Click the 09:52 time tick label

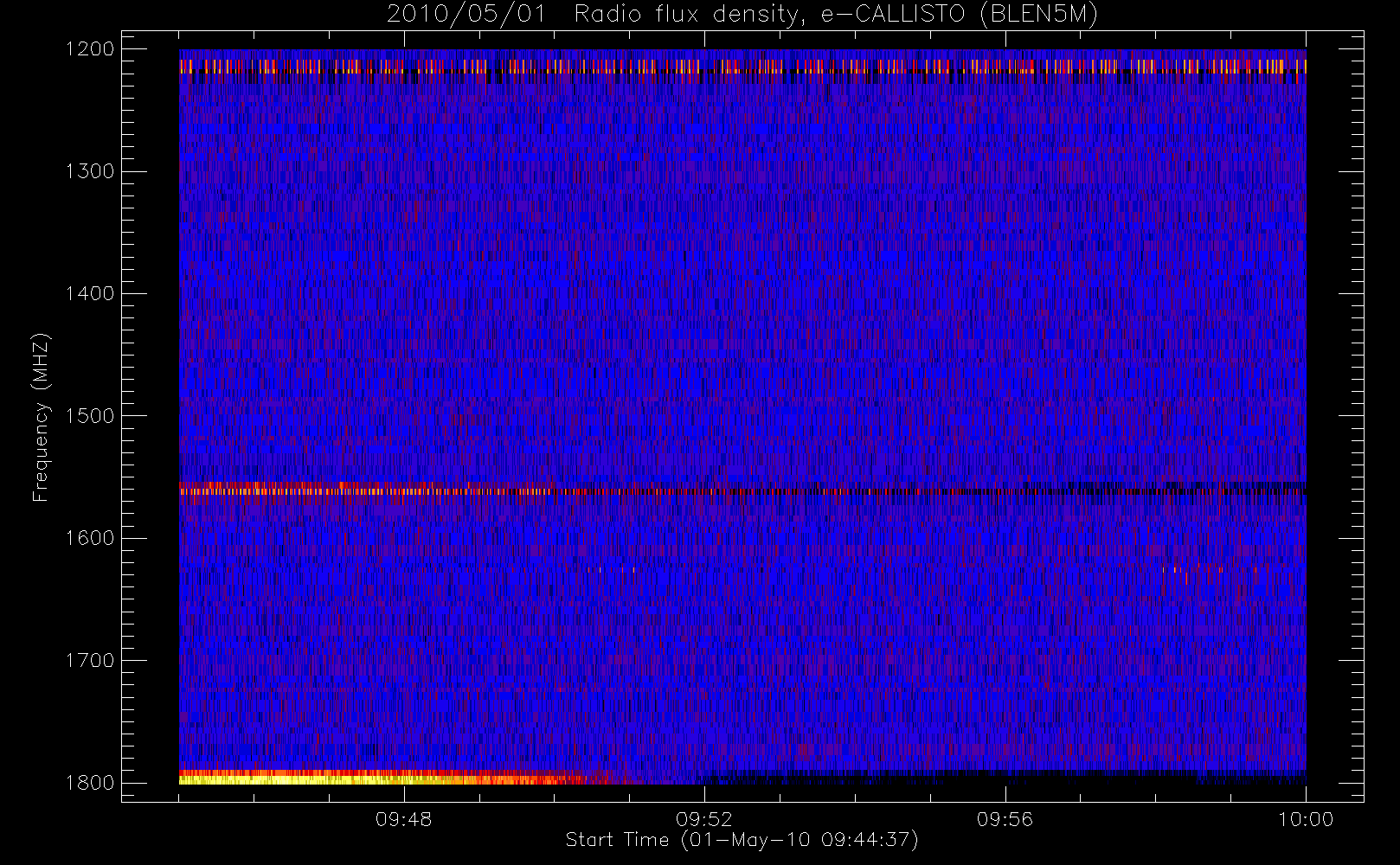[x=704, y=819]
